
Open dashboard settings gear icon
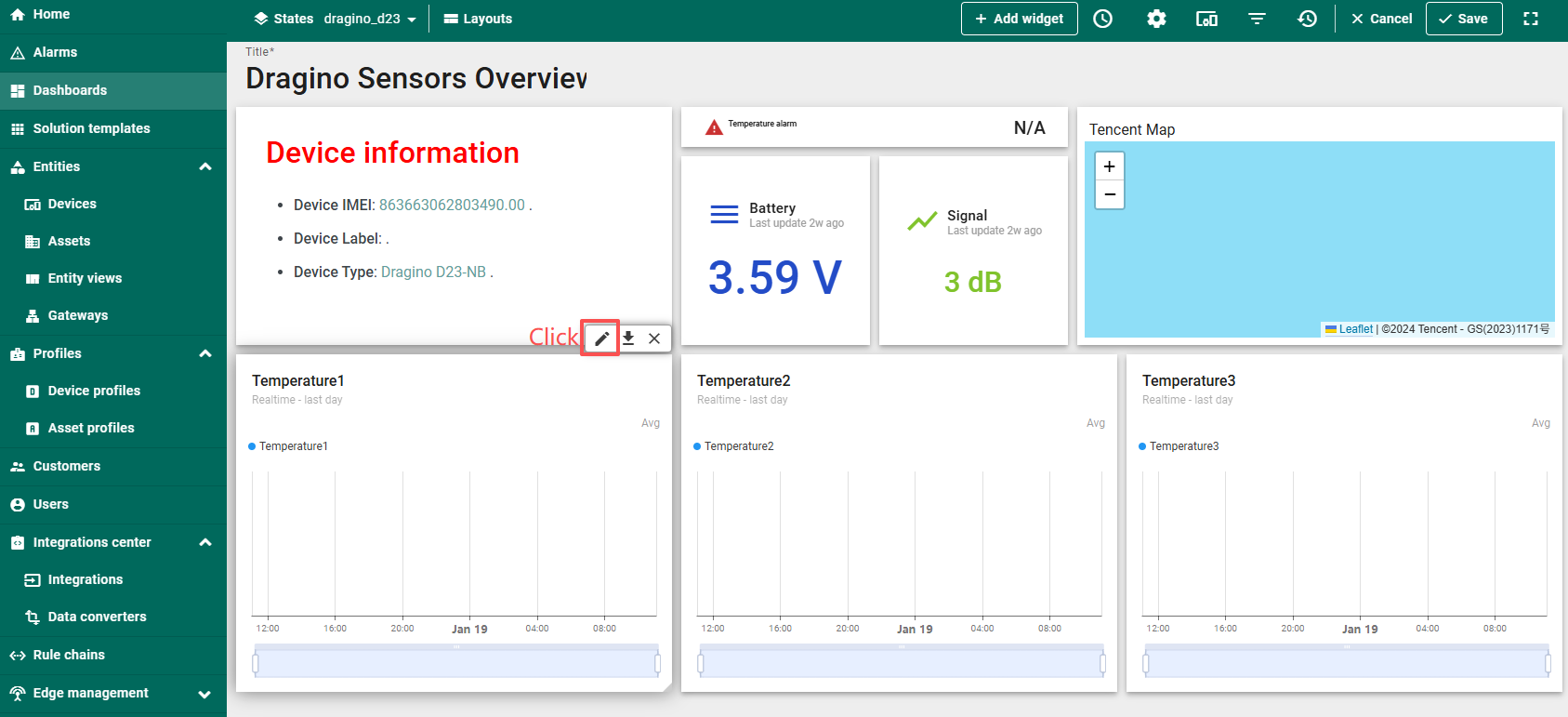coord(1156,19)
